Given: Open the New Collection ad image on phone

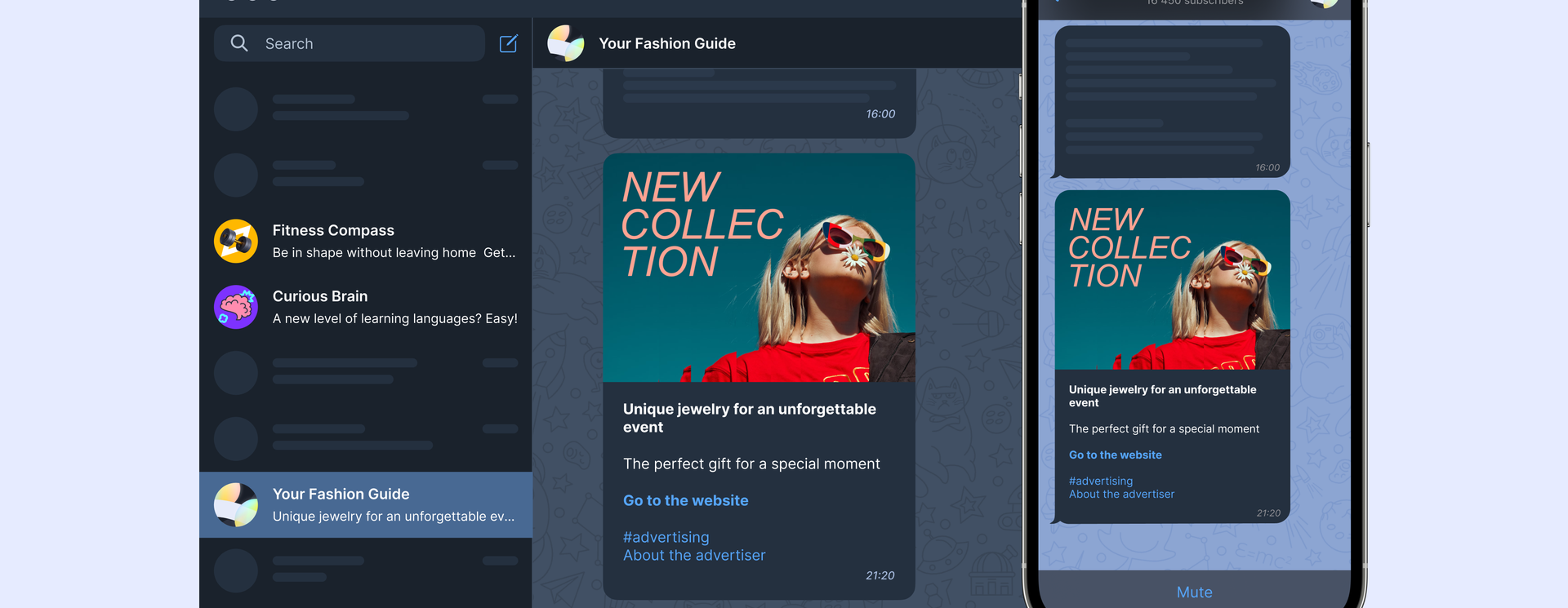Looking at the screenshot, I should pos(1173,280).
